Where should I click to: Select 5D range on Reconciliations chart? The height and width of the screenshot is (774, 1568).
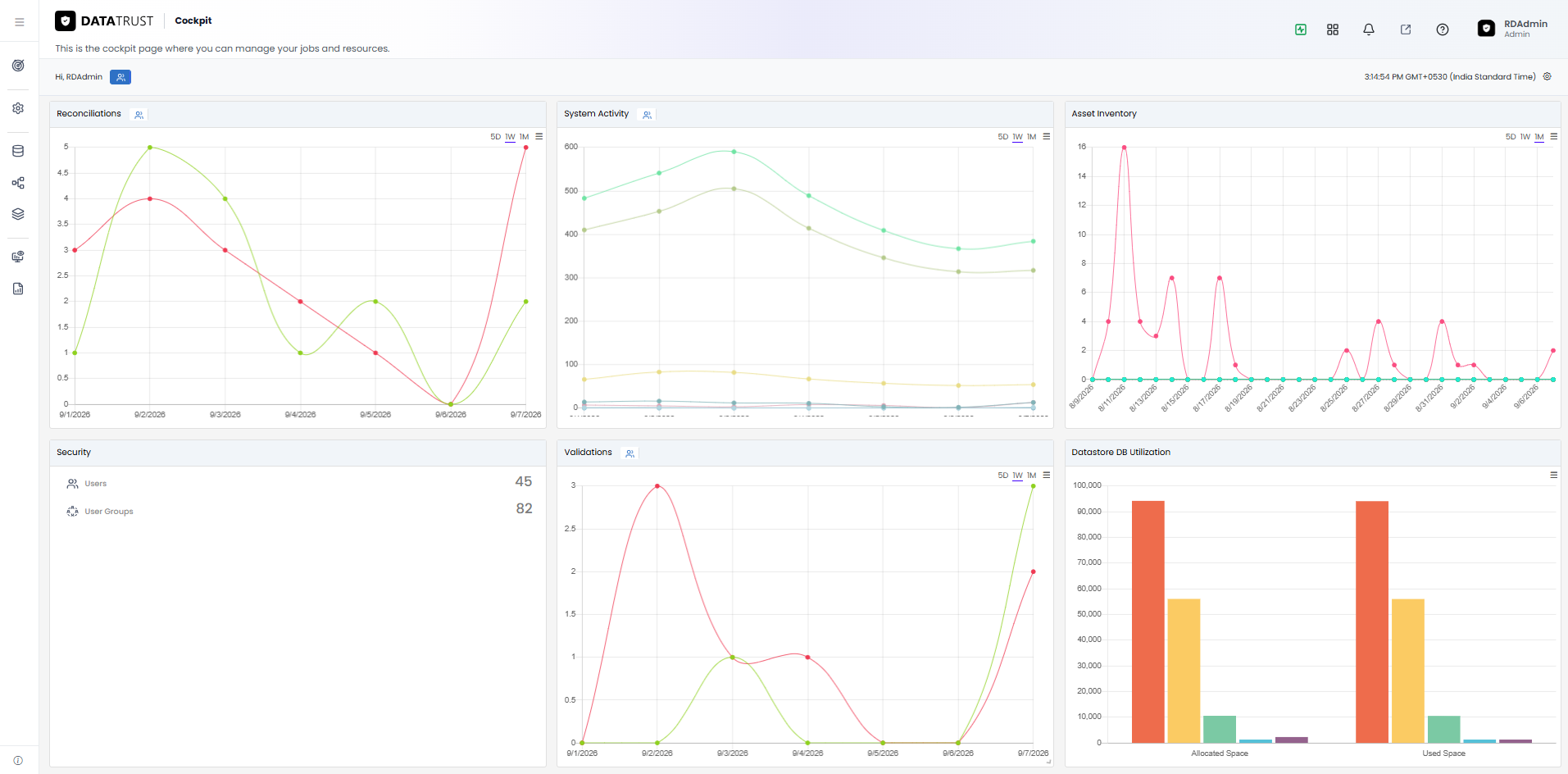(x=495, y=137)
